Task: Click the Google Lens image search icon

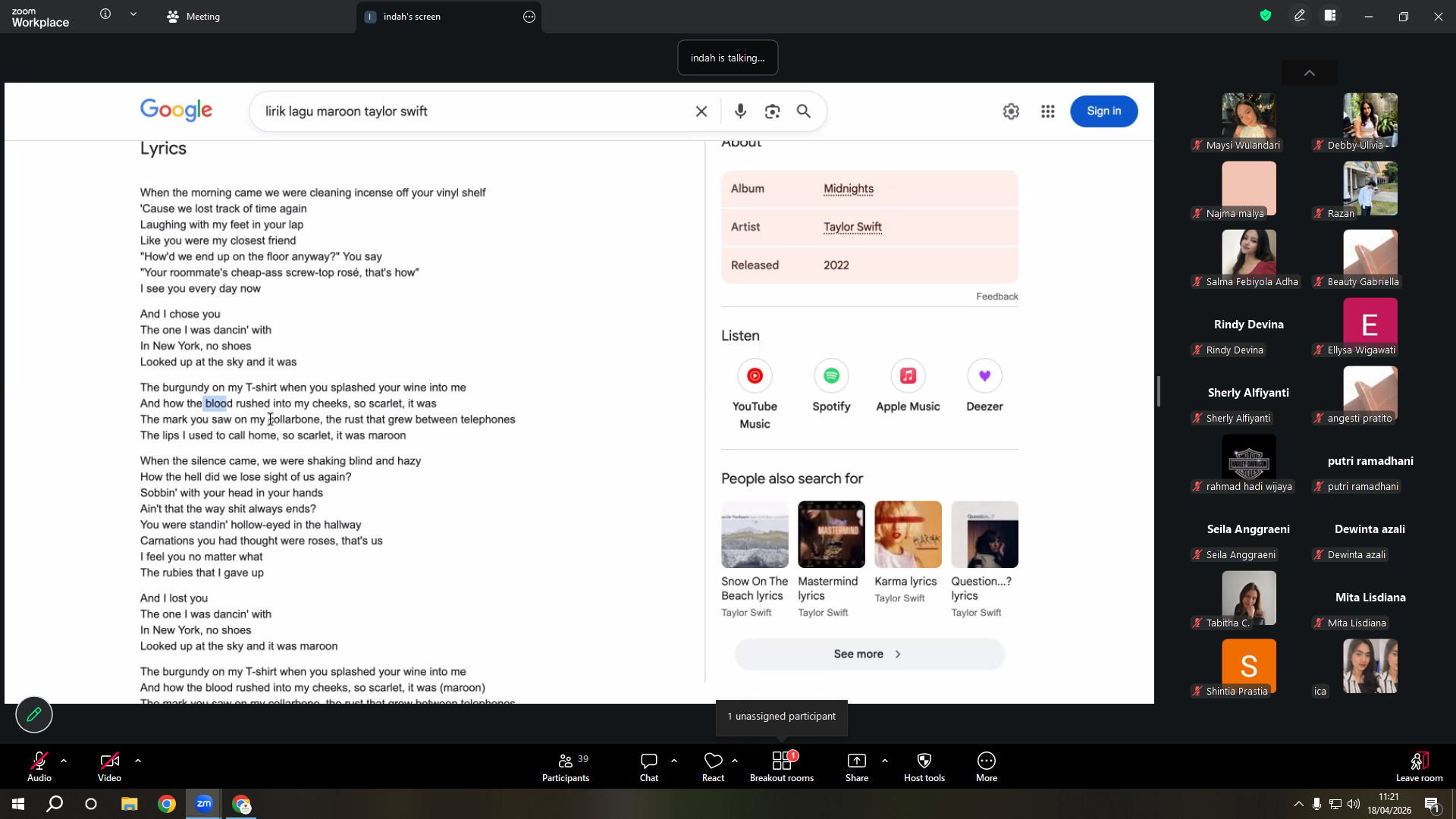Action: (x=773, y=111)
